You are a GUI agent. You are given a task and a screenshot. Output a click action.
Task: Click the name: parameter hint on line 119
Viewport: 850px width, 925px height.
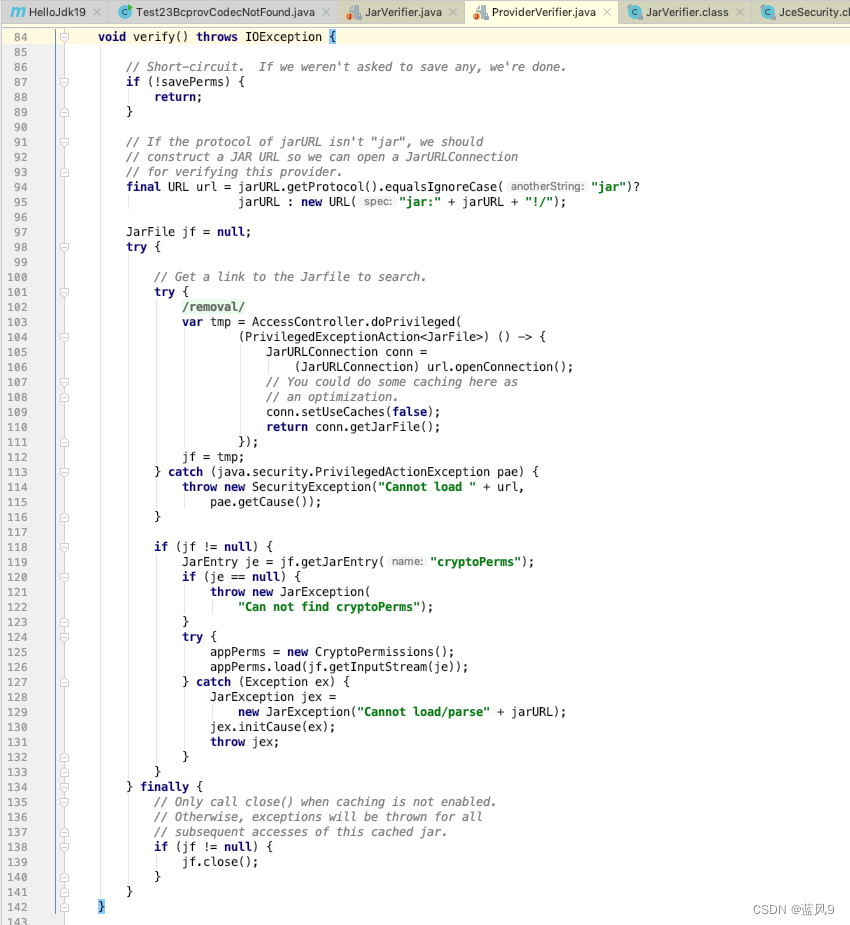(x=407, y=562)
